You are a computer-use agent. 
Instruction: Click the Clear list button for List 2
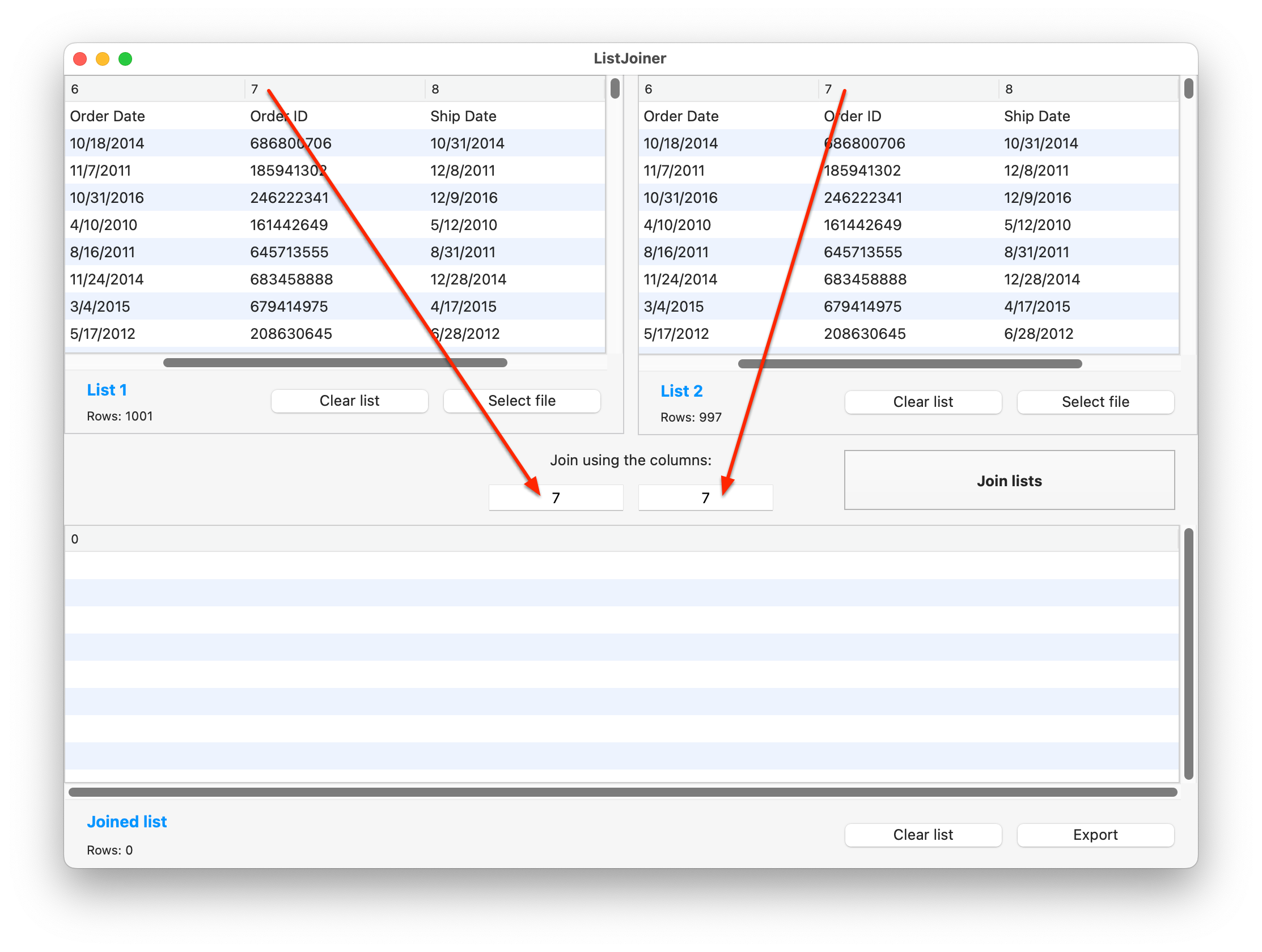[x=922, y=402]
